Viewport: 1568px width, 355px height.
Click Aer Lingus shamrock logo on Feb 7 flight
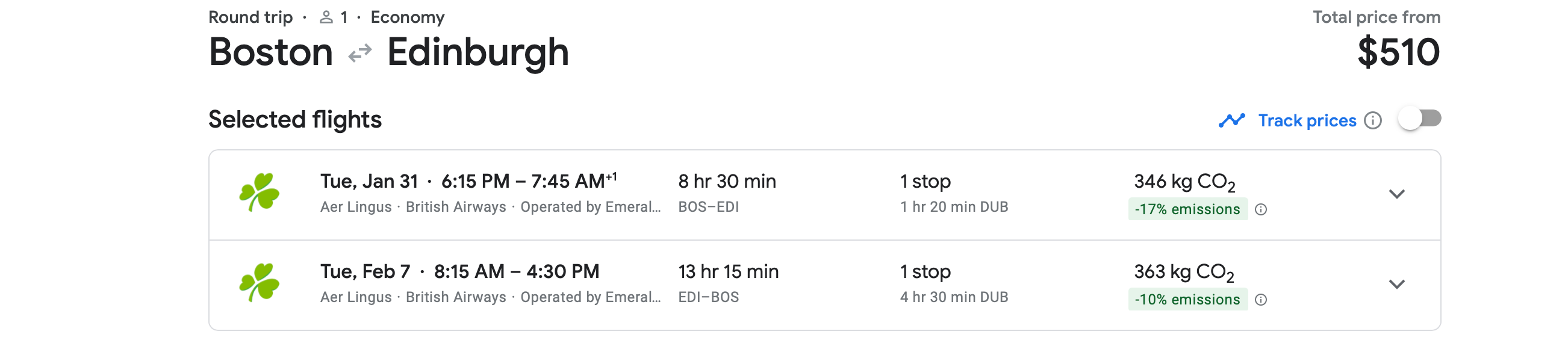(260, 283)
